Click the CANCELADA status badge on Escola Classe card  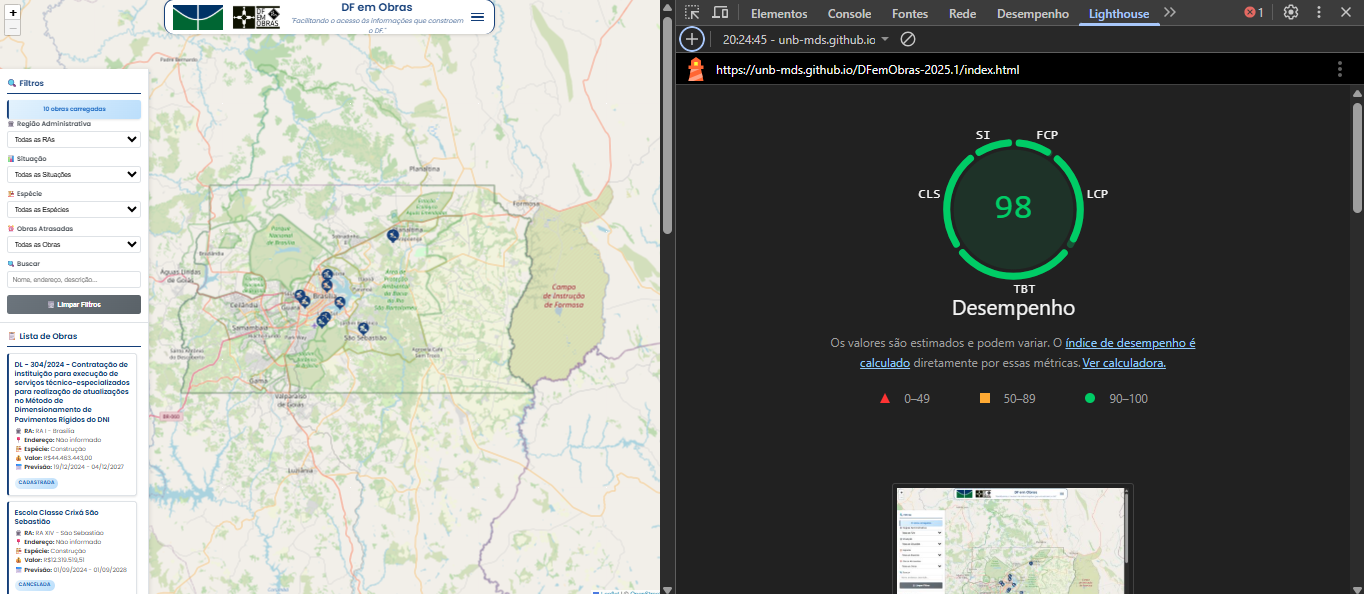pos(35,584)
